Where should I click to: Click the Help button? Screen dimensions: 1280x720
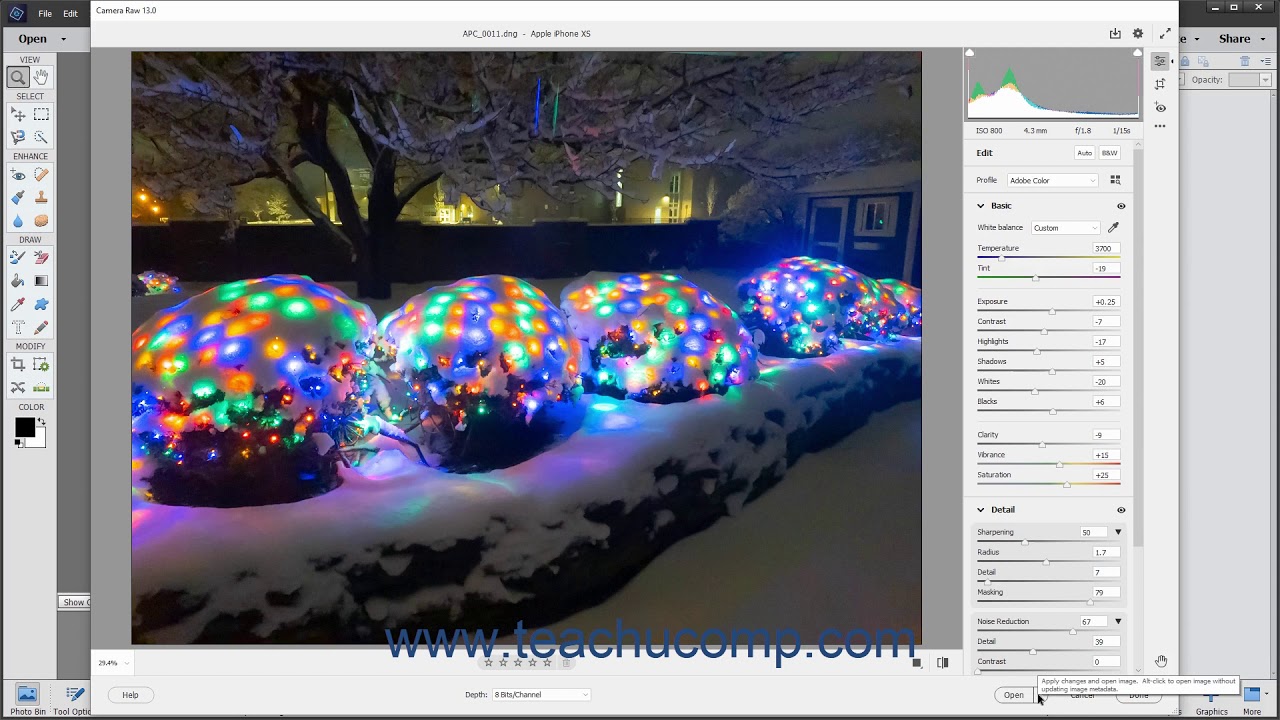pos(130,695)
